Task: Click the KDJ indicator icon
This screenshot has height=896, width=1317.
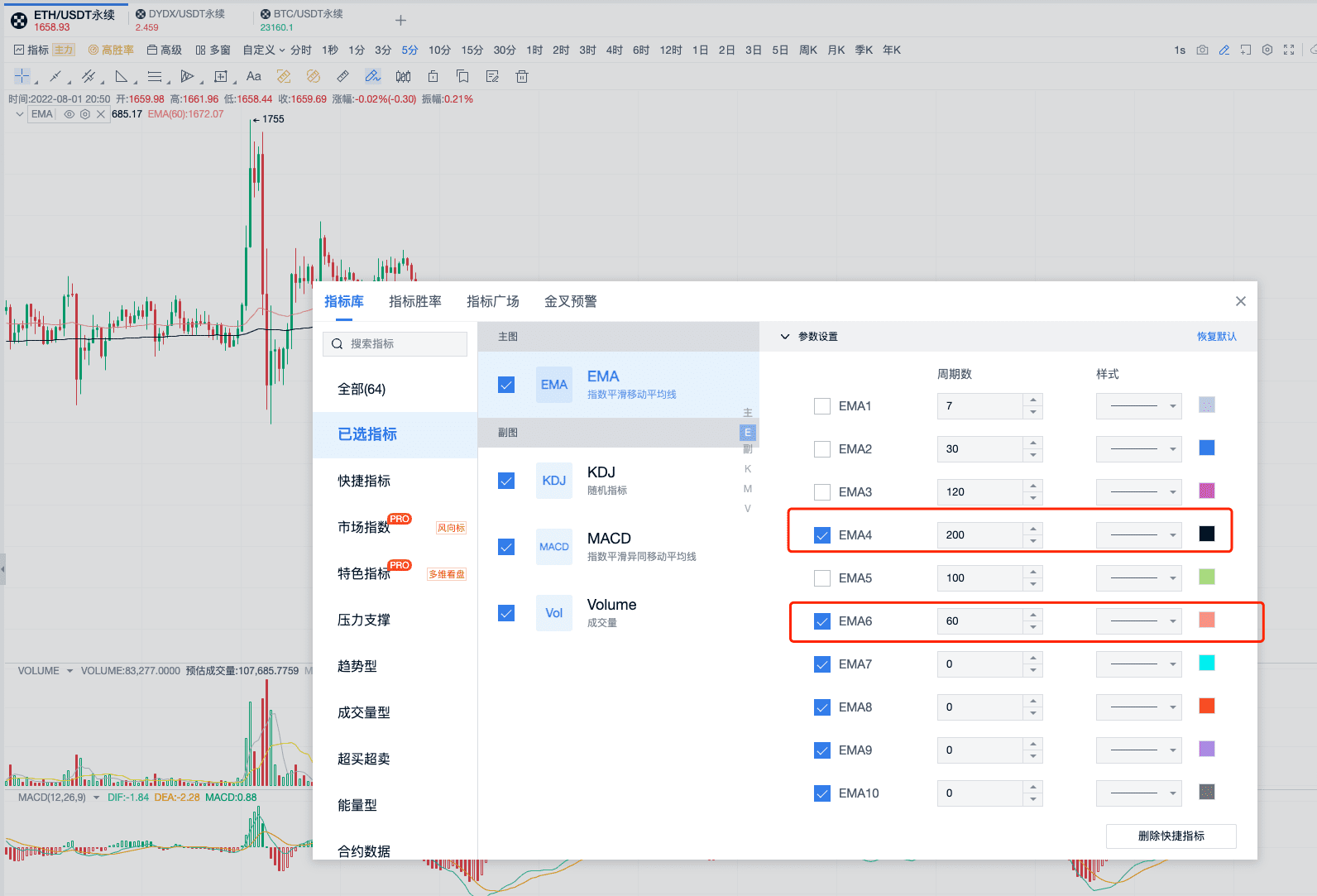Action: coord(554,481)
